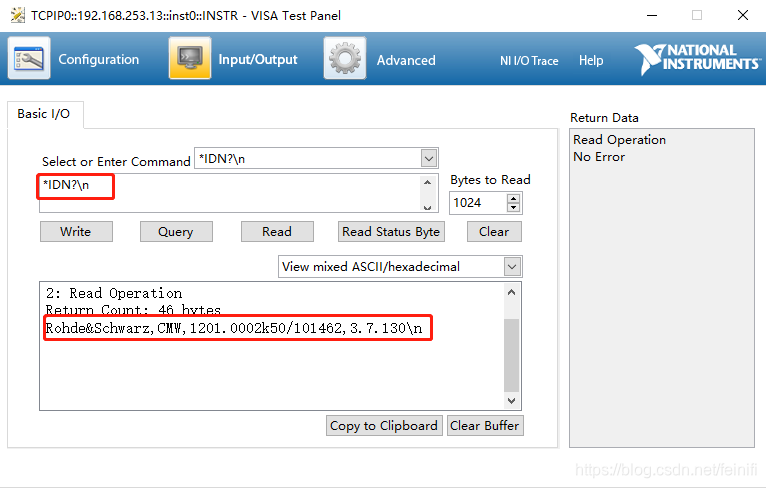This screenshot has width=766, height=488.
Task: Click the Rohde&Schwarz response line
Action: click(x=234, y=328)
